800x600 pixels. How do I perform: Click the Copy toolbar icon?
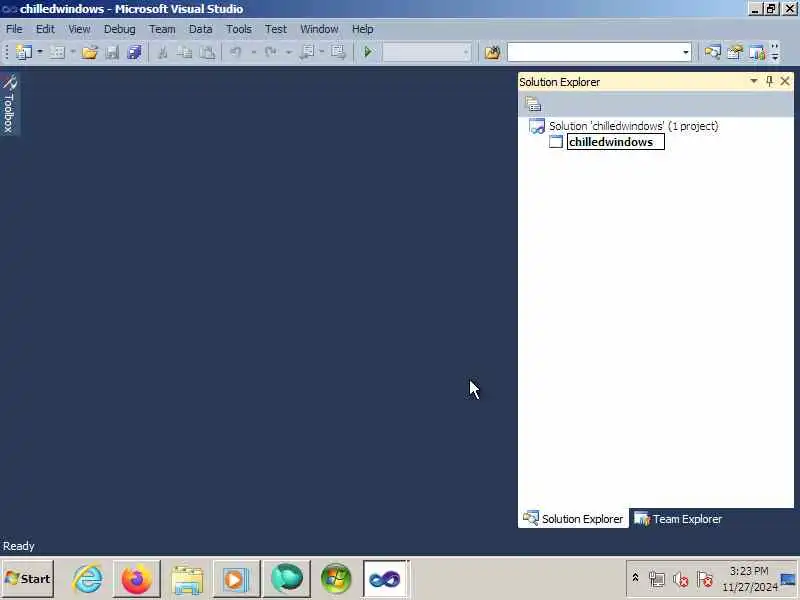coord(185,52)
